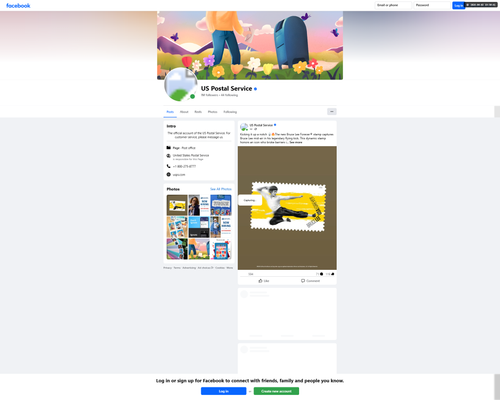
Task: Open the mailbox meadow illustration thumbnail
Action: 199,249
